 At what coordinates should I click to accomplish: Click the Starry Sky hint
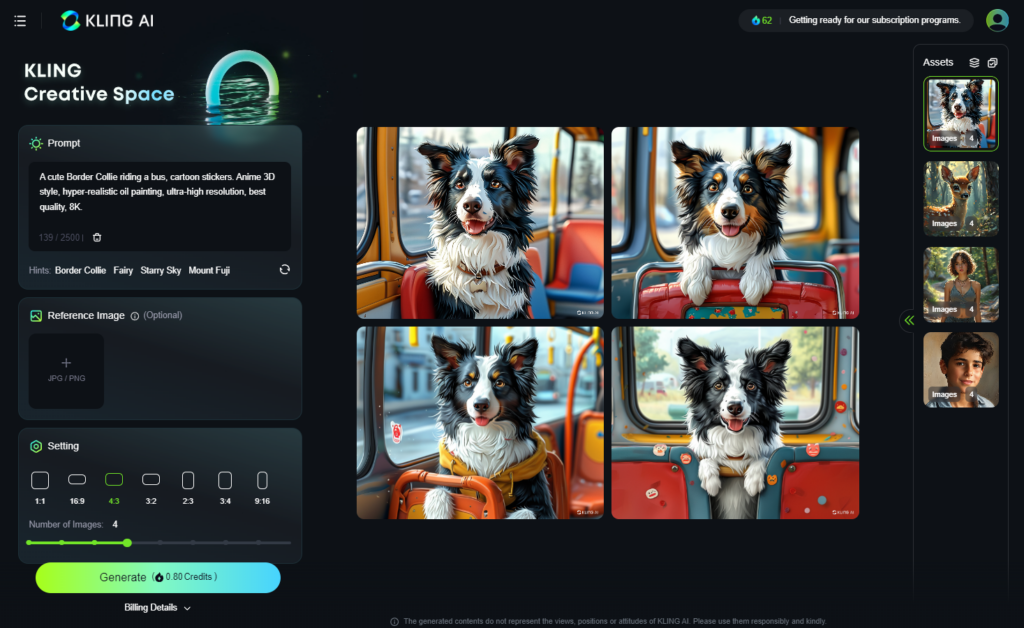(x=161, y=270)
